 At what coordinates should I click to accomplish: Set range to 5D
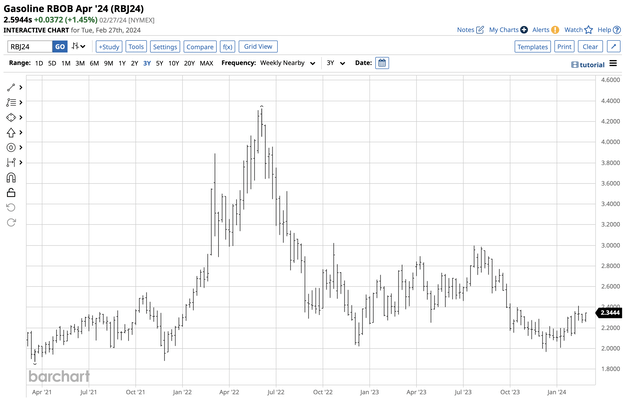coord(52,63)
